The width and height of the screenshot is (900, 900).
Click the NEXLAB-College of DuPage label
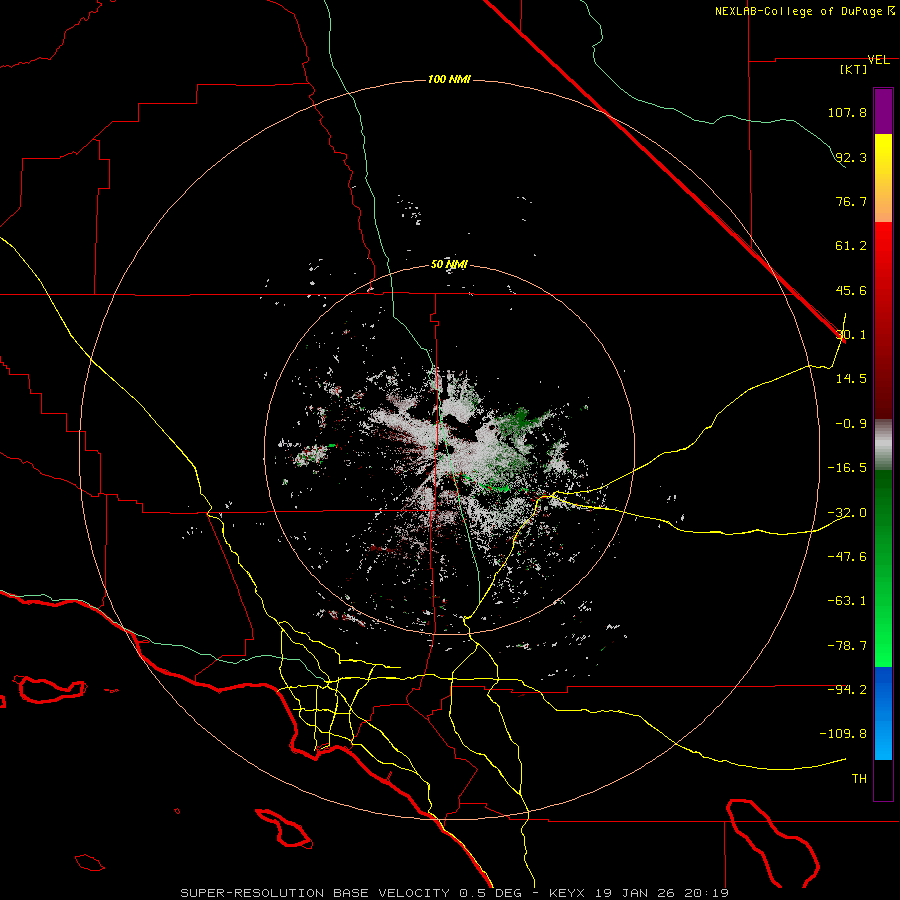pos(804,11)
